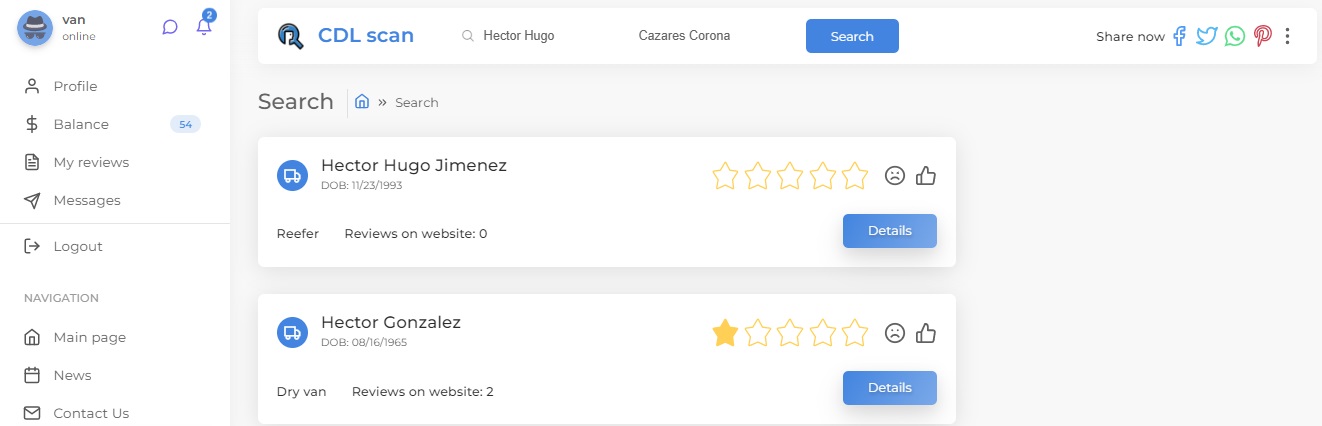Share via the Pinterest icon
The width and height of the screenshot is (1322, 426).
(1263, 36)
